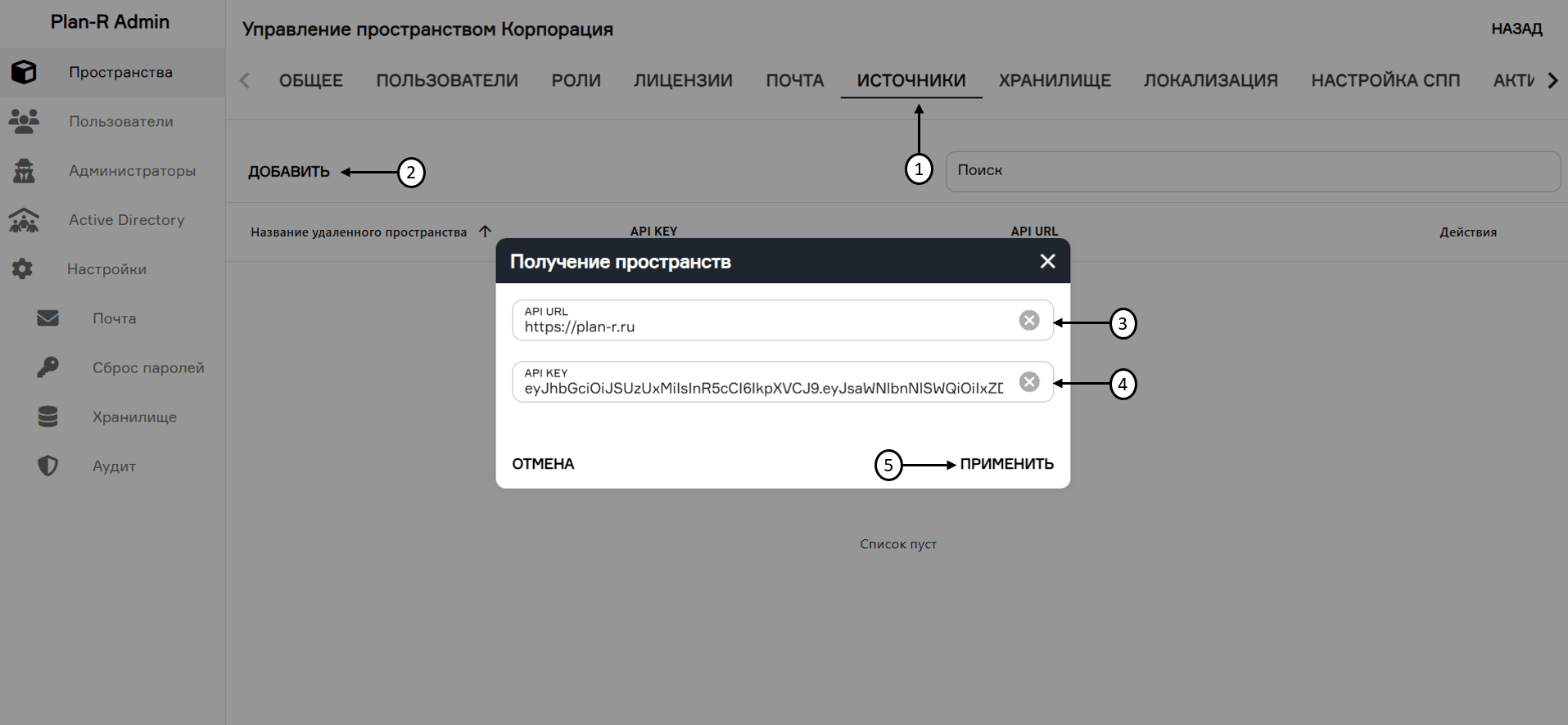Clear the API KEY field using X icon
This screenshot has height=725, width=1568.
point(1029,382)
